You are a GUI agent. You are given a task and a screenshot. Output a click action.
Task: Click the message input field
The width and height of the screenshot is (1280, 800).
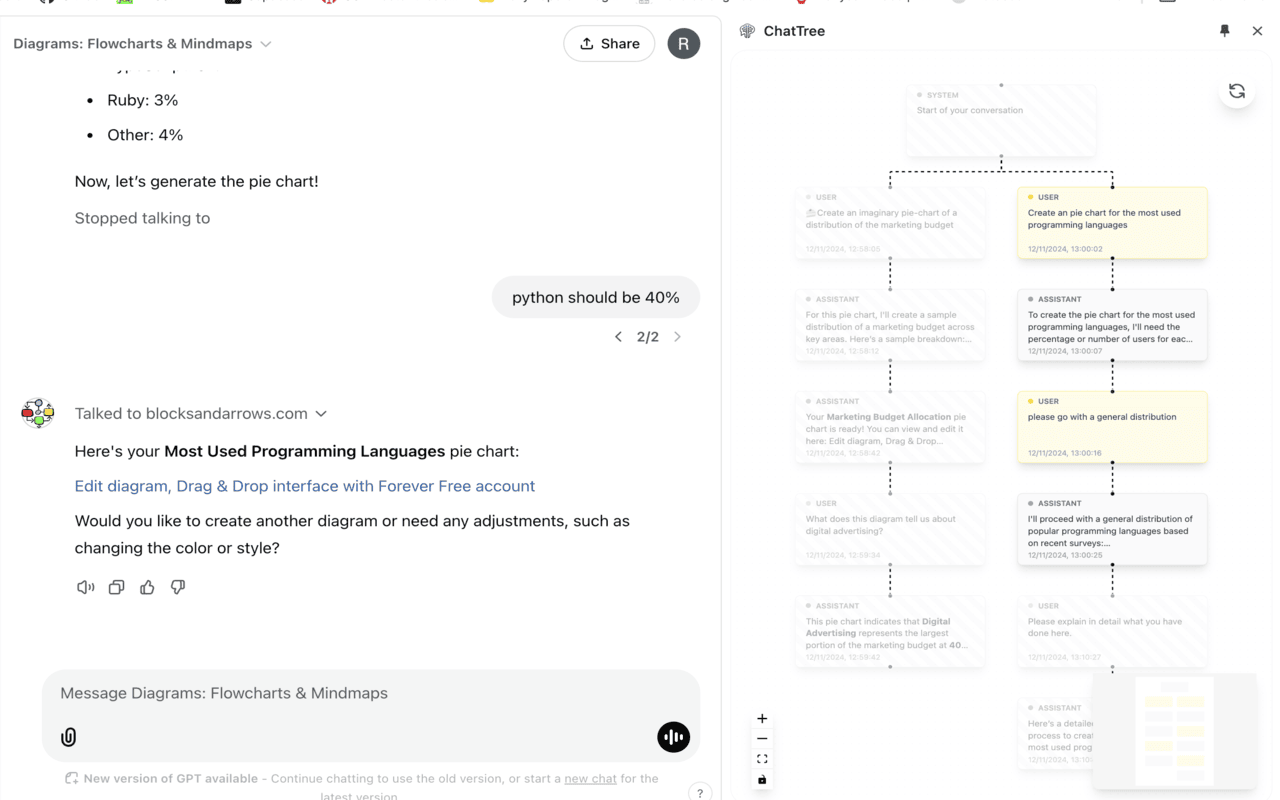click(370, 693)
